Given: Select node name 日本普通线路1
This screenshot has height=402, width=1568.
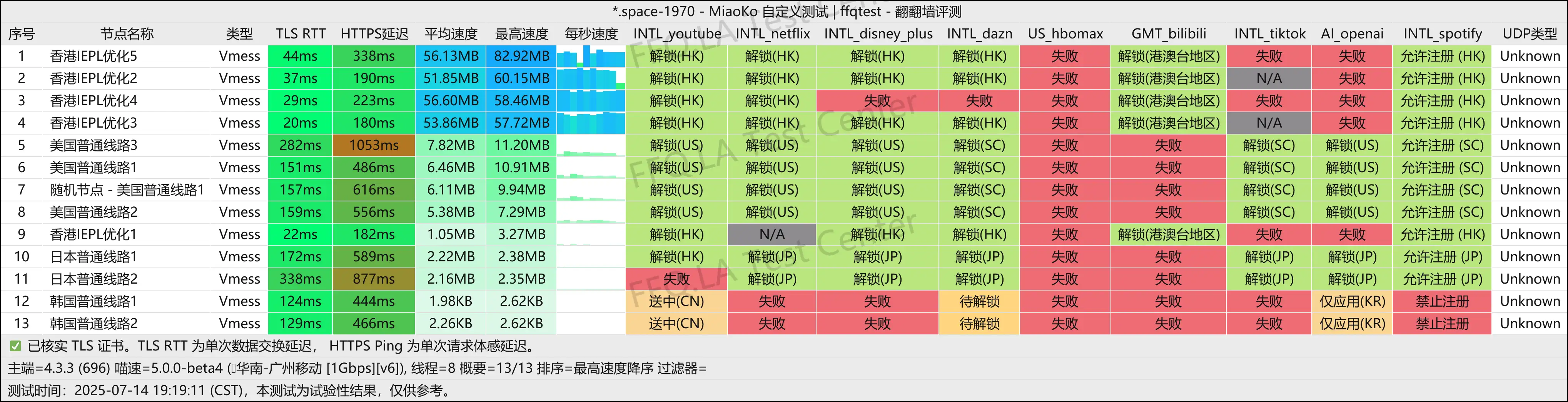Looking at the screenshot, I should (93, 257).
